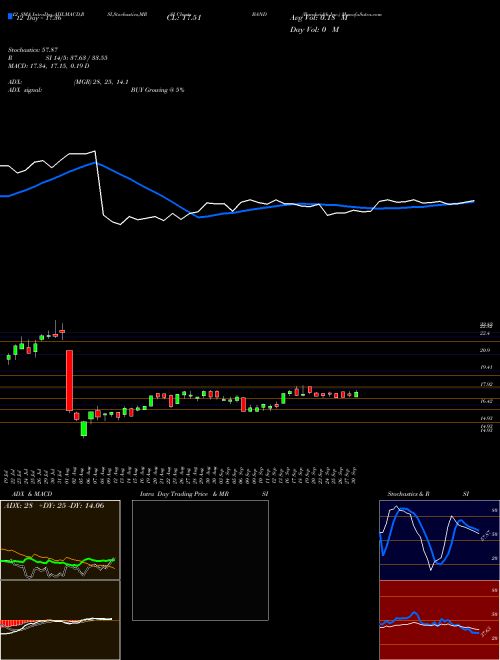The height and width of the screenshot is (660, 500).
Task: Click the 'CL: 17.51' closing price text
Action: click(x=184, y=18)
